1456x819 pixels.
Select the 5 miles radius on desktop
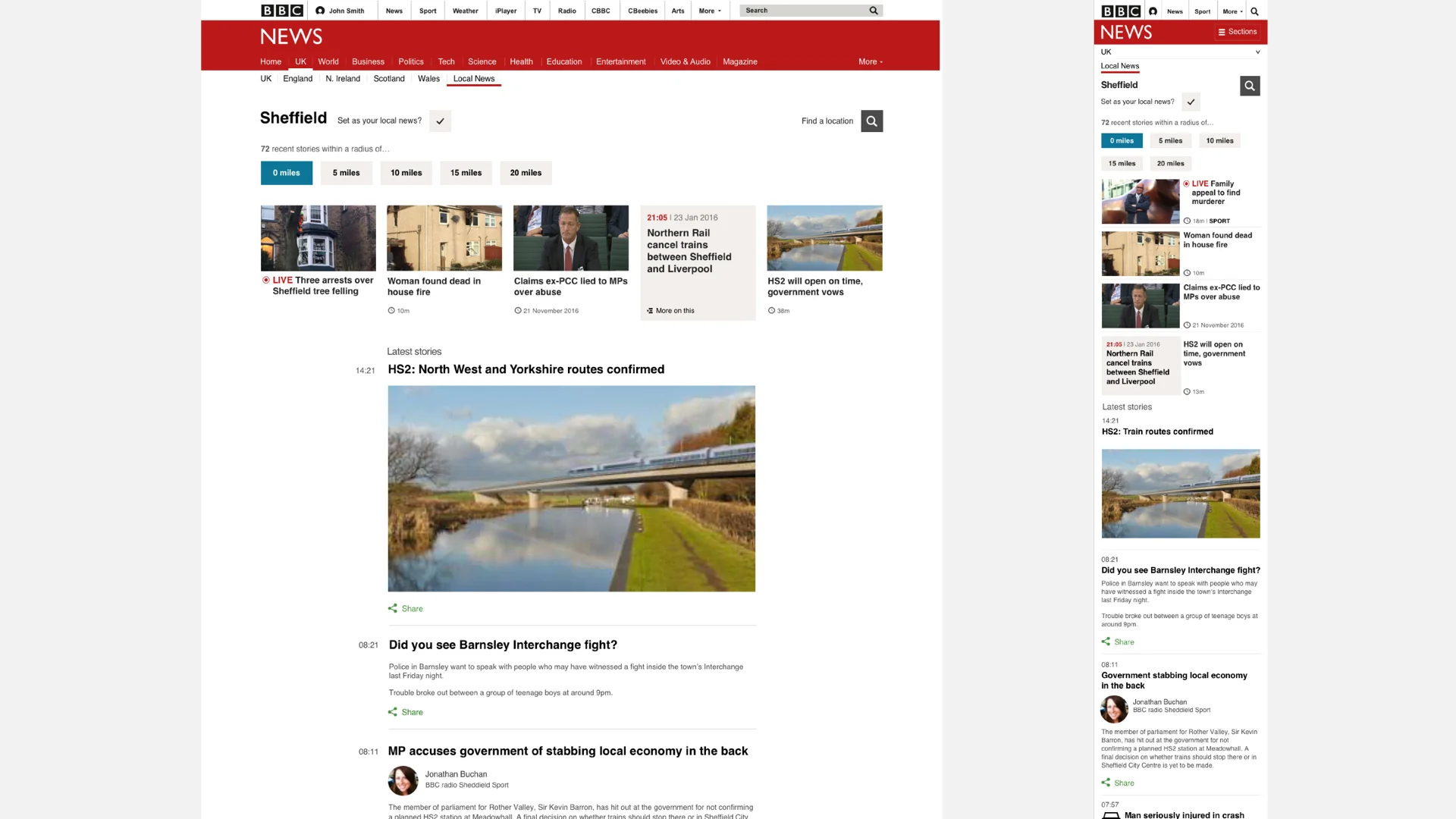[346, 173]
